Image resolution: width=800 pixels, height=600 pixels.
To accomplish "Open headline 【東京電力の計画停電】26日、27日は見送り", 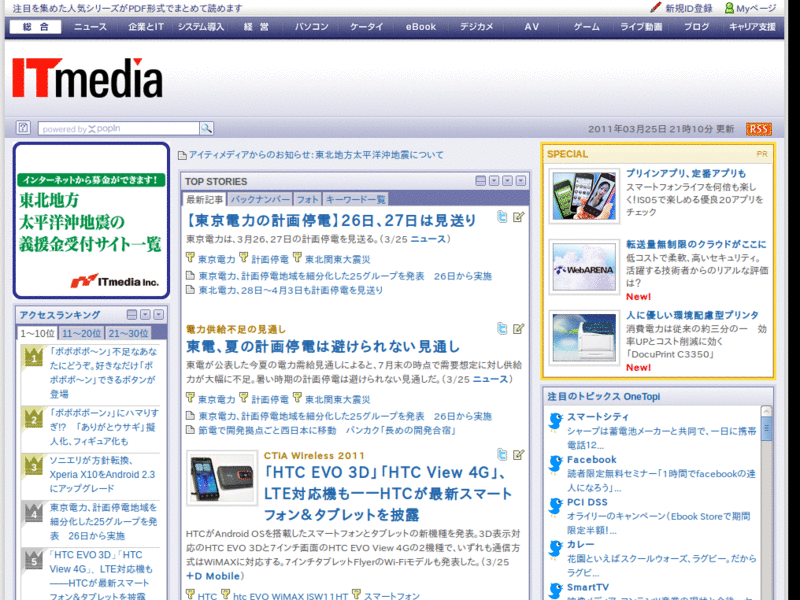I will [x=330, y=220].
